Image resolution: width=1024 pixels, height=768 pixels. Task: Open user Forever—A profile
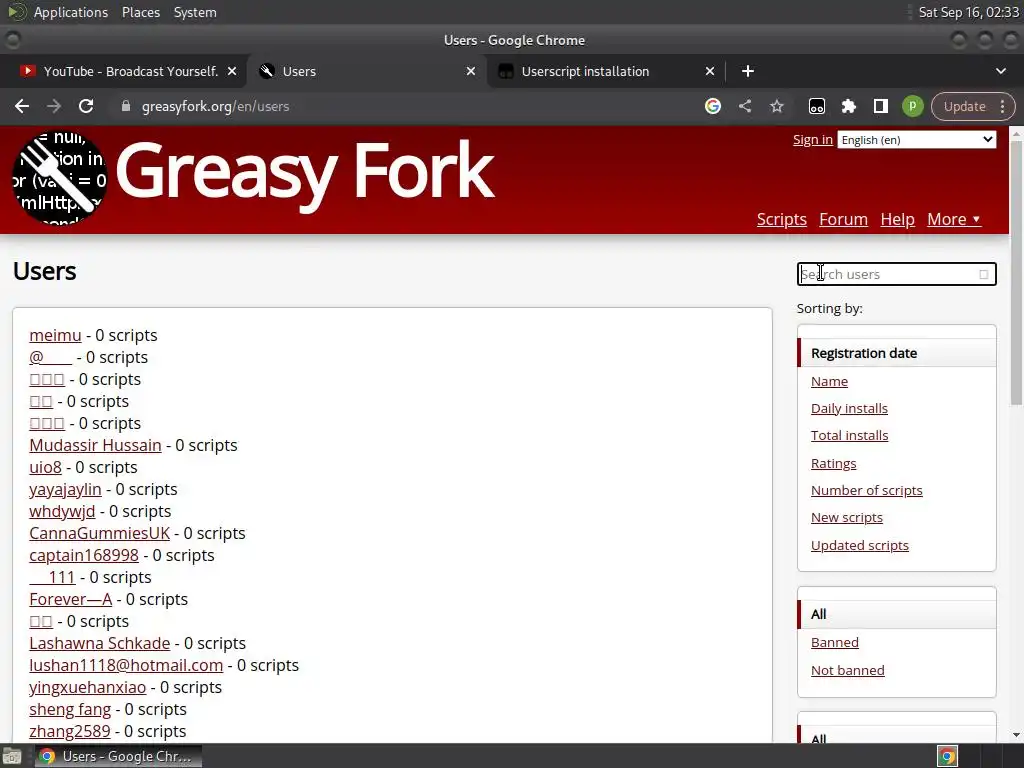tap(71, 600)
